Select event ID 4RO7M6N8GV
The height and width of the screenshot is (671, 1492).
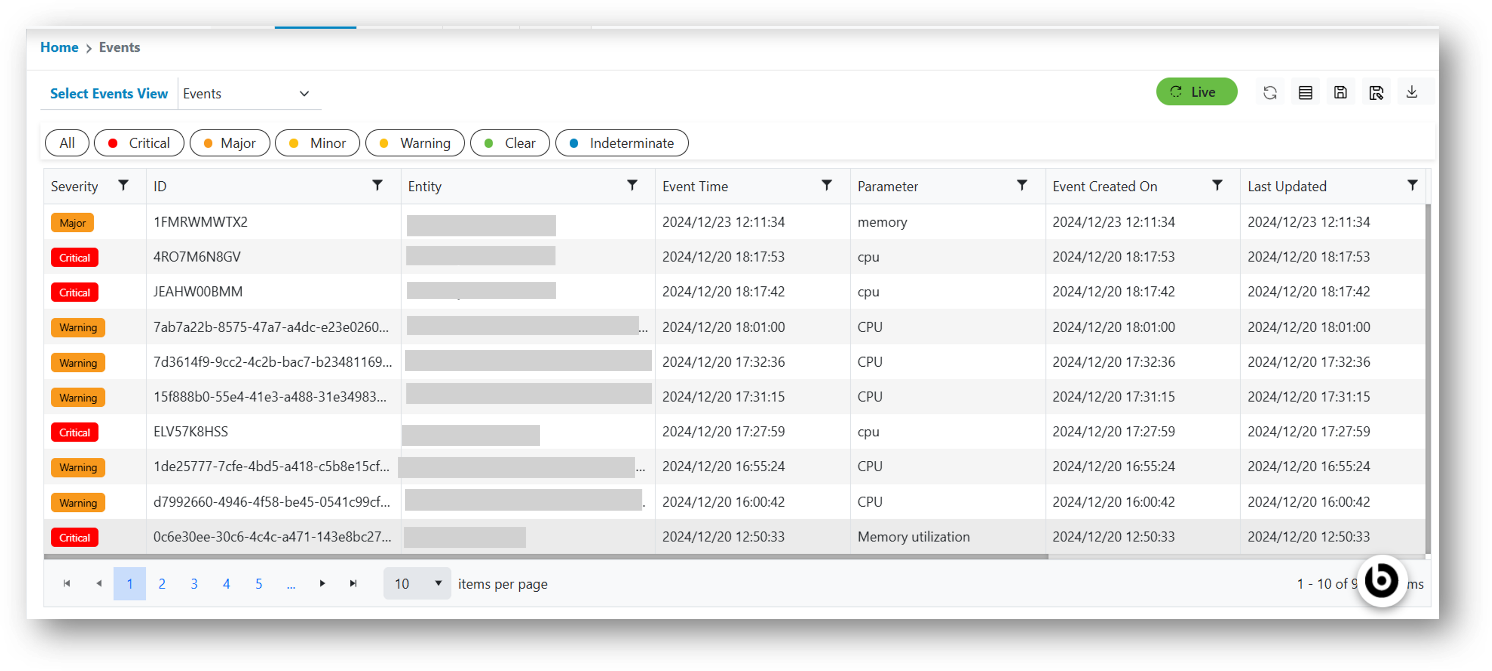coord(197,257)
